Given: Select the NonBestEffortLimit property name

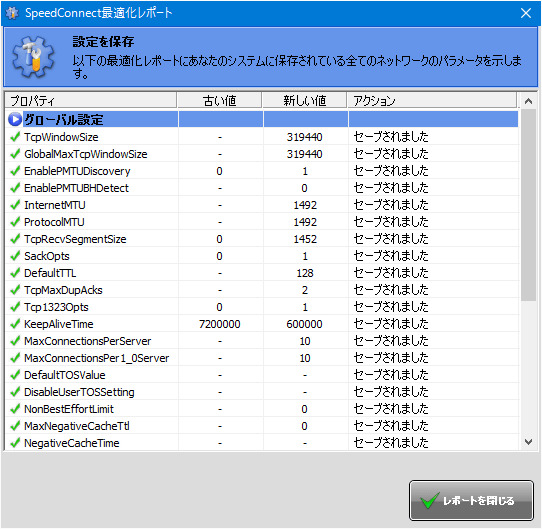Looking at the screenshot, I should coord(69,409).
